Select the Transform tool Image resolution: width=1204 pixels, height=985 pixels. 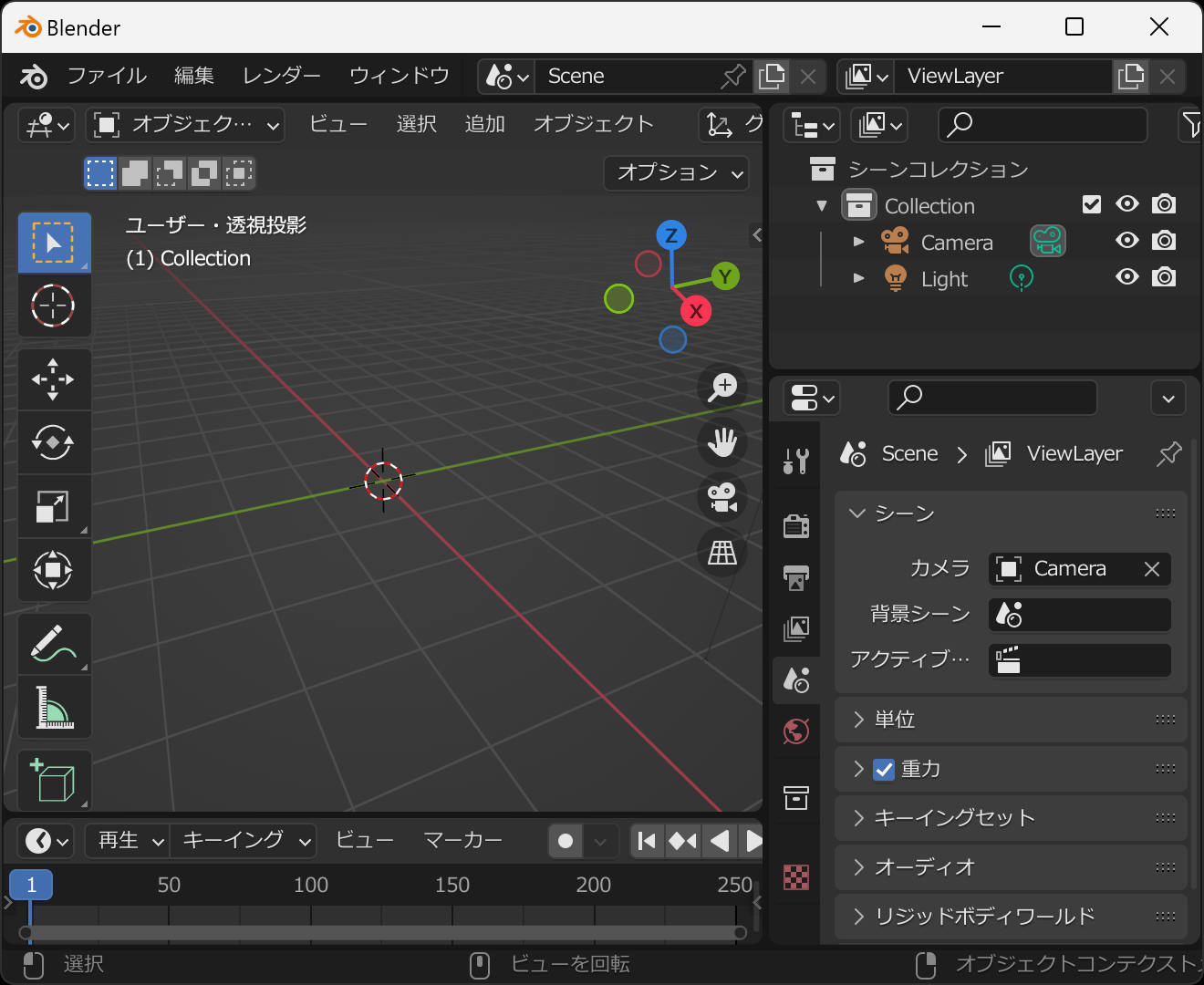click(x=54, y=570)
